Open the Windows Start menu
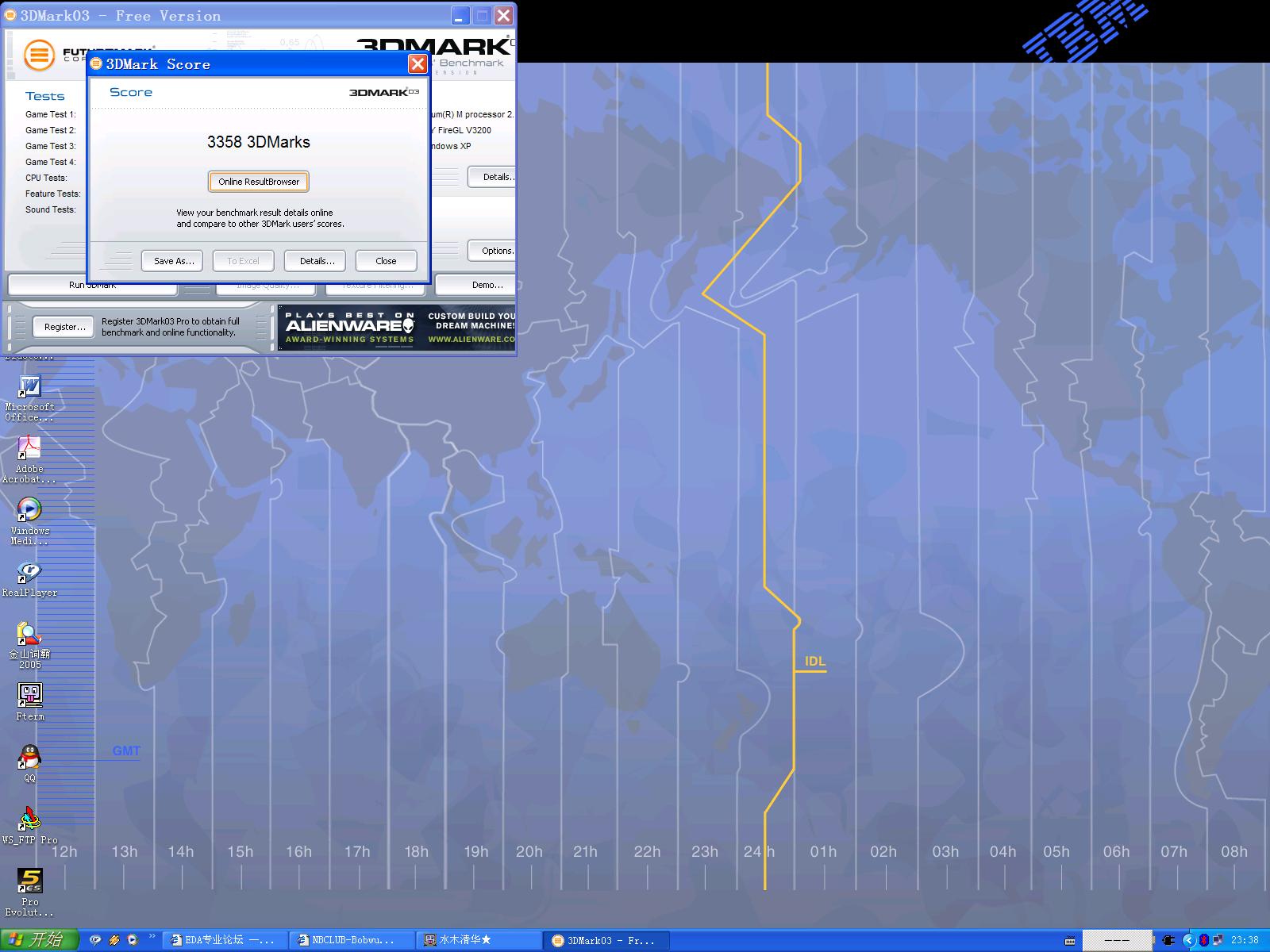The width and height of the screenshot is (1270, 952). (x=40, y=940)
